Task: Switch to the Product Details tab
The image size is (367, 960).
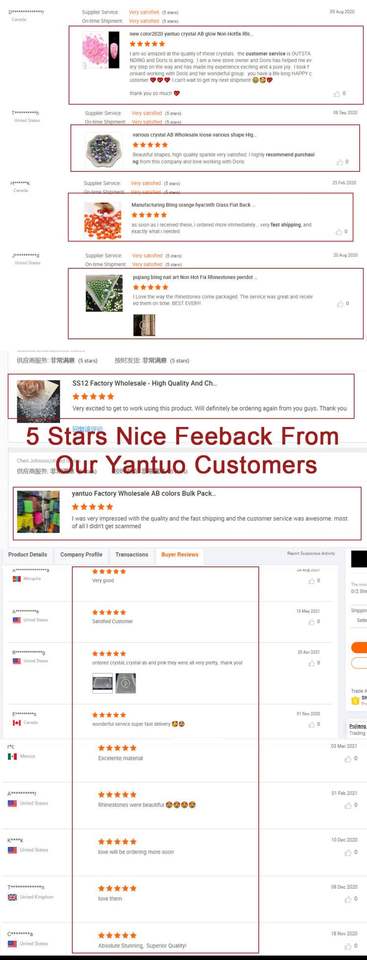Action: [x=28, y=555]
